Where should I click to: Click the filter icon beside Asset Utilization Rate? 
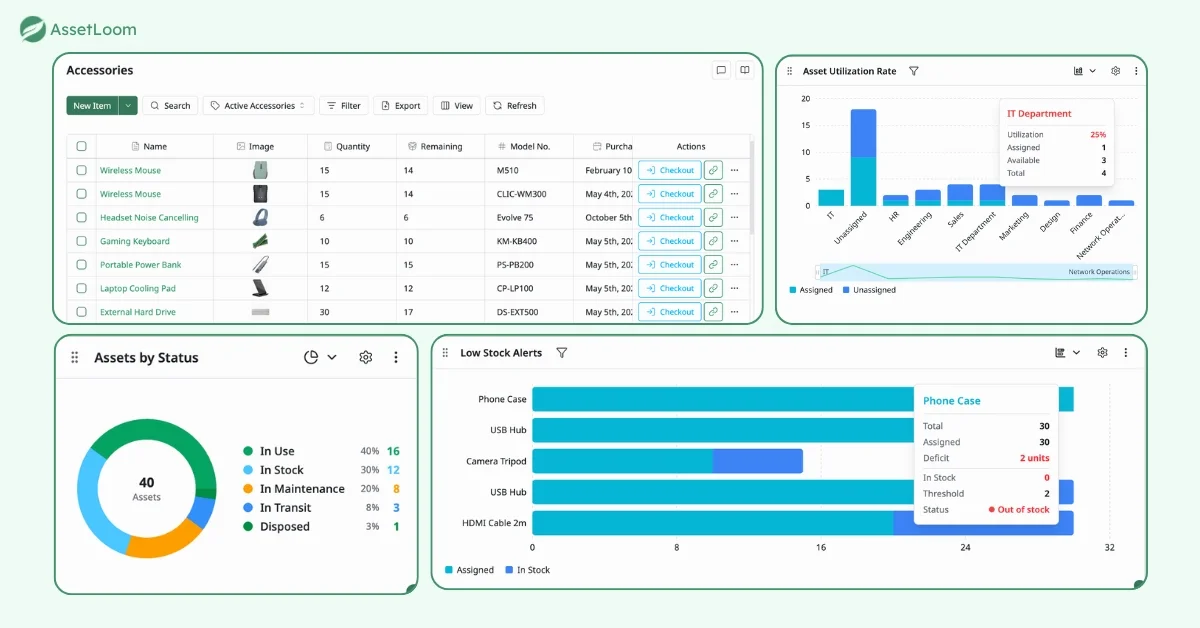(x=914, y=71)
